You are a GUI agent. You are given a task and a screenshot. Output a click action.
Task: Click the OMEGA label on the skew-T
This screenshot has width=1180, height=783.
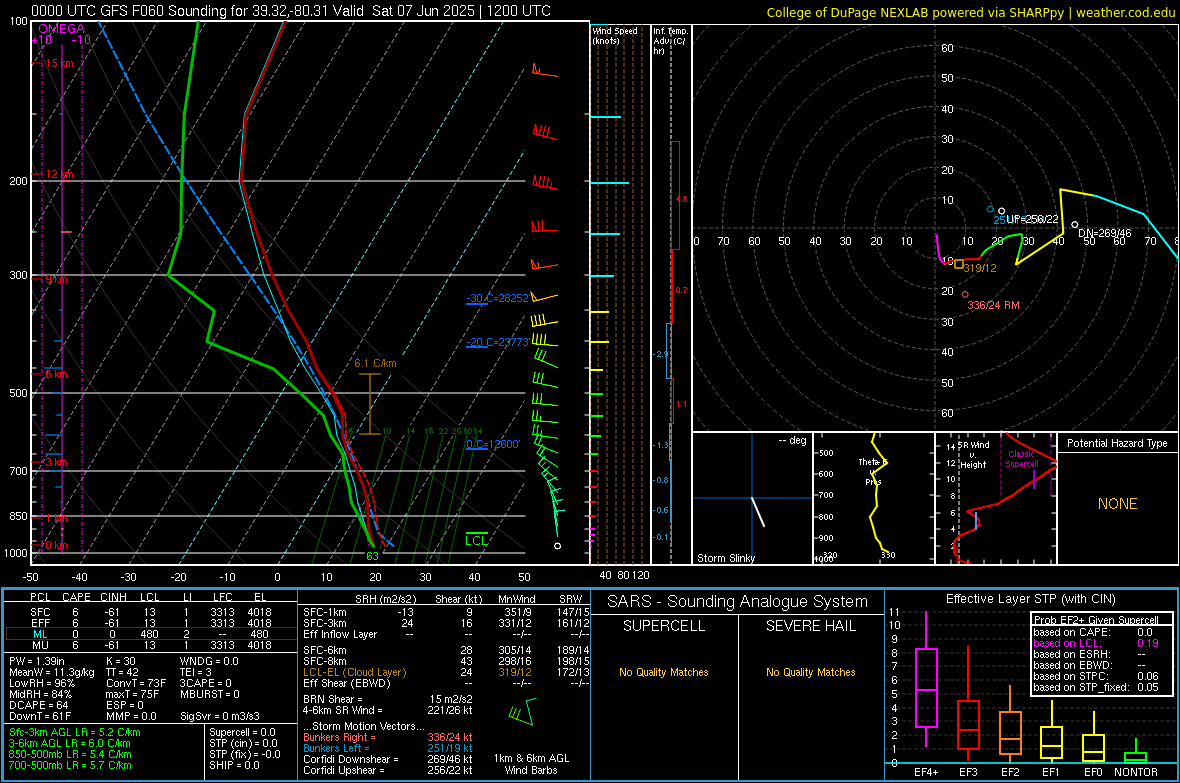61,29
